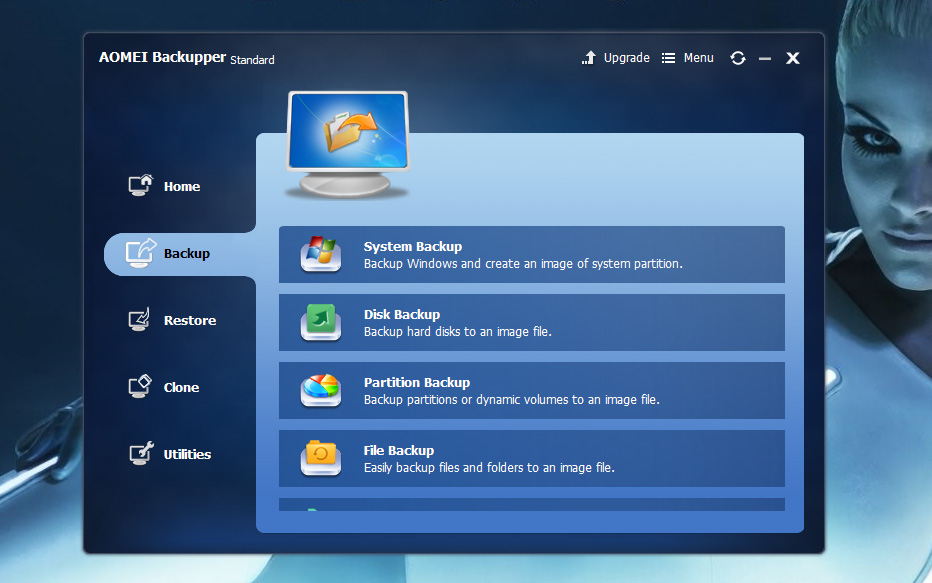Click the Upgrade link text

[626, 58]
